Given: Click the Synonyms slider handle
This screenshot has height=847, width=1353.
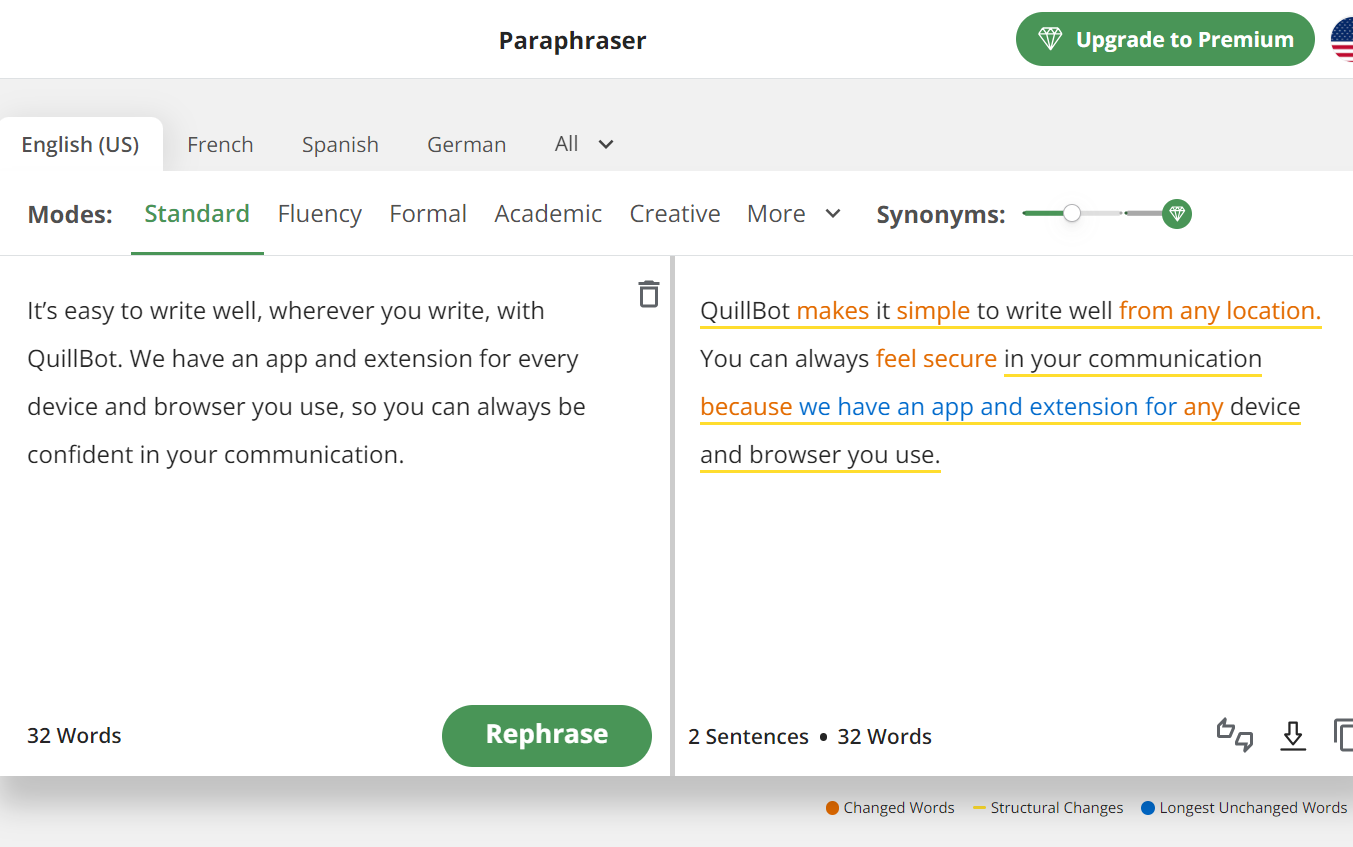Looking at the screenshot, I should coord(1072,213).
